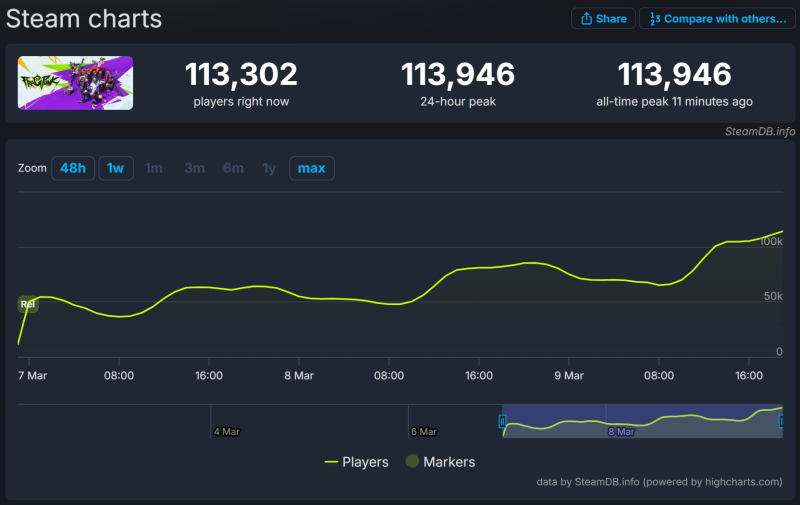The image size is (800, 505).
Task: Click the 4 Mar label in navigator
Action: (x=227, y=432)
